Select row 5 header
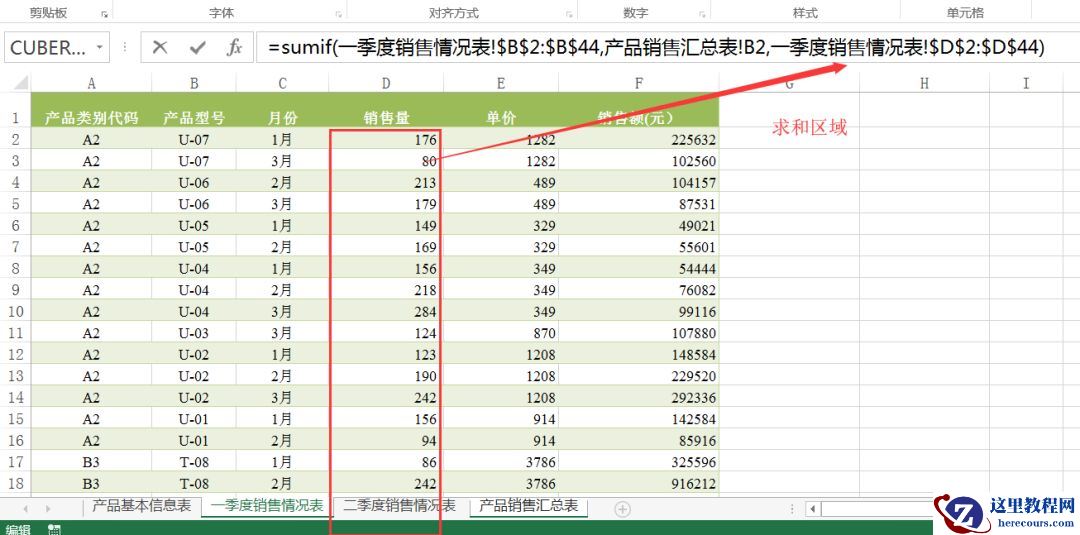This screenshot has width=1080, height=535. tap(15, 204)
